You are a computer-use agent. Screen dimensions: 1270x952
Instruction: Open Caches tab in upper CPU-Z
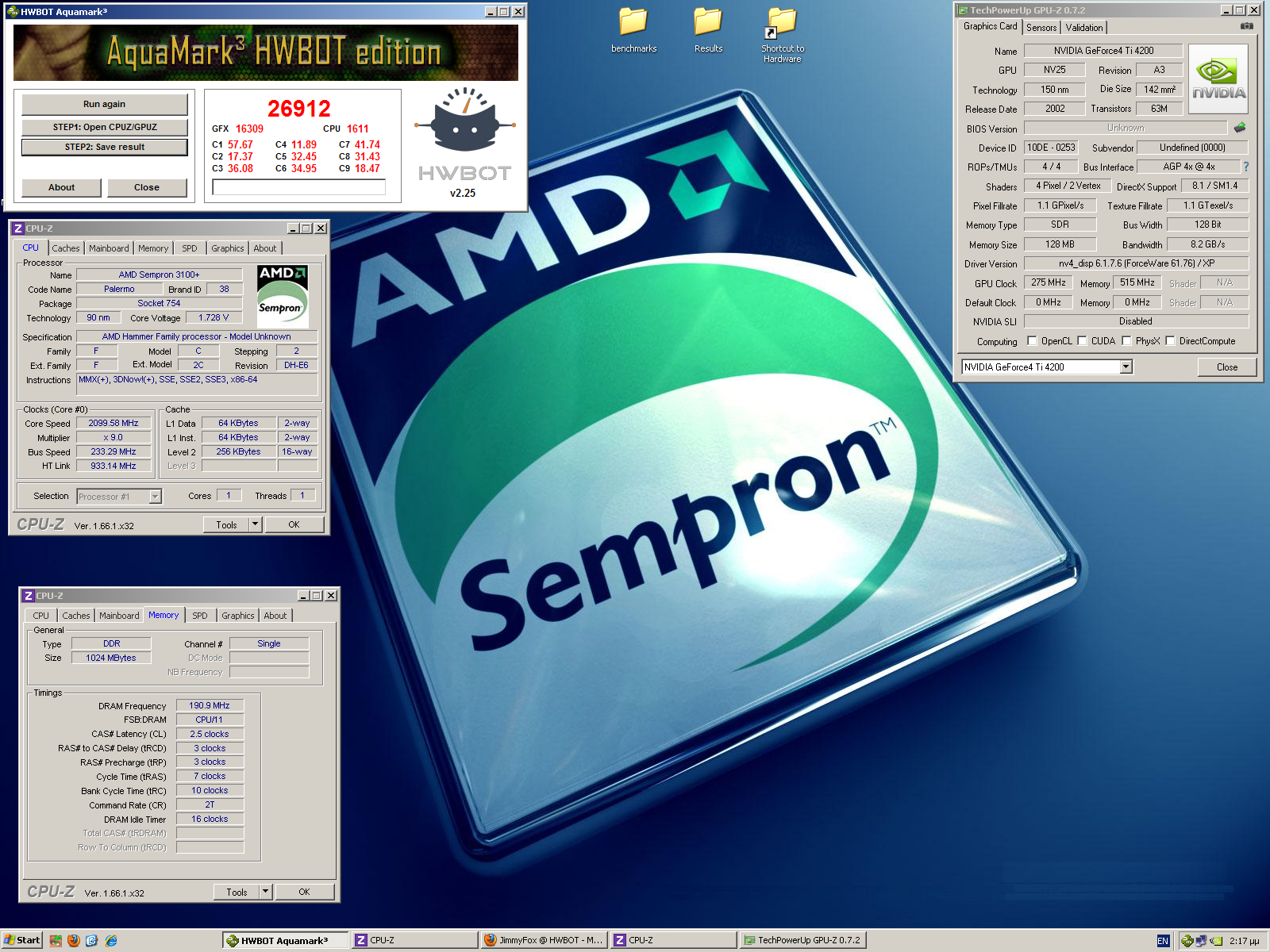pos(66,248)
